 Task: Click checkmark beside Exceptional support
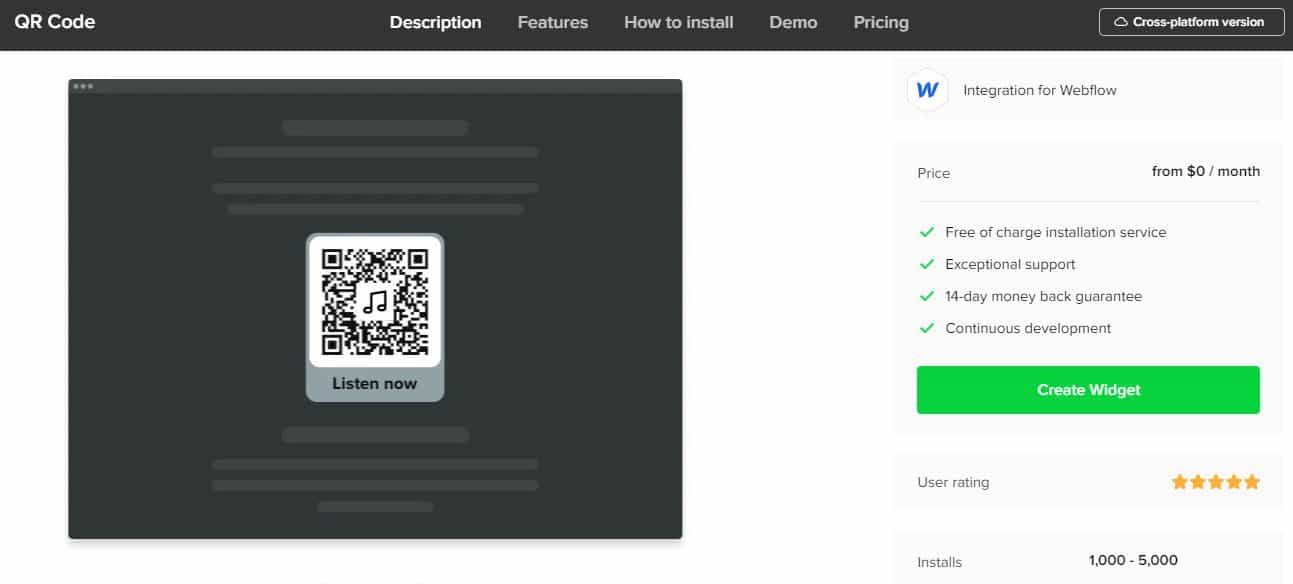tap(927, 264)
